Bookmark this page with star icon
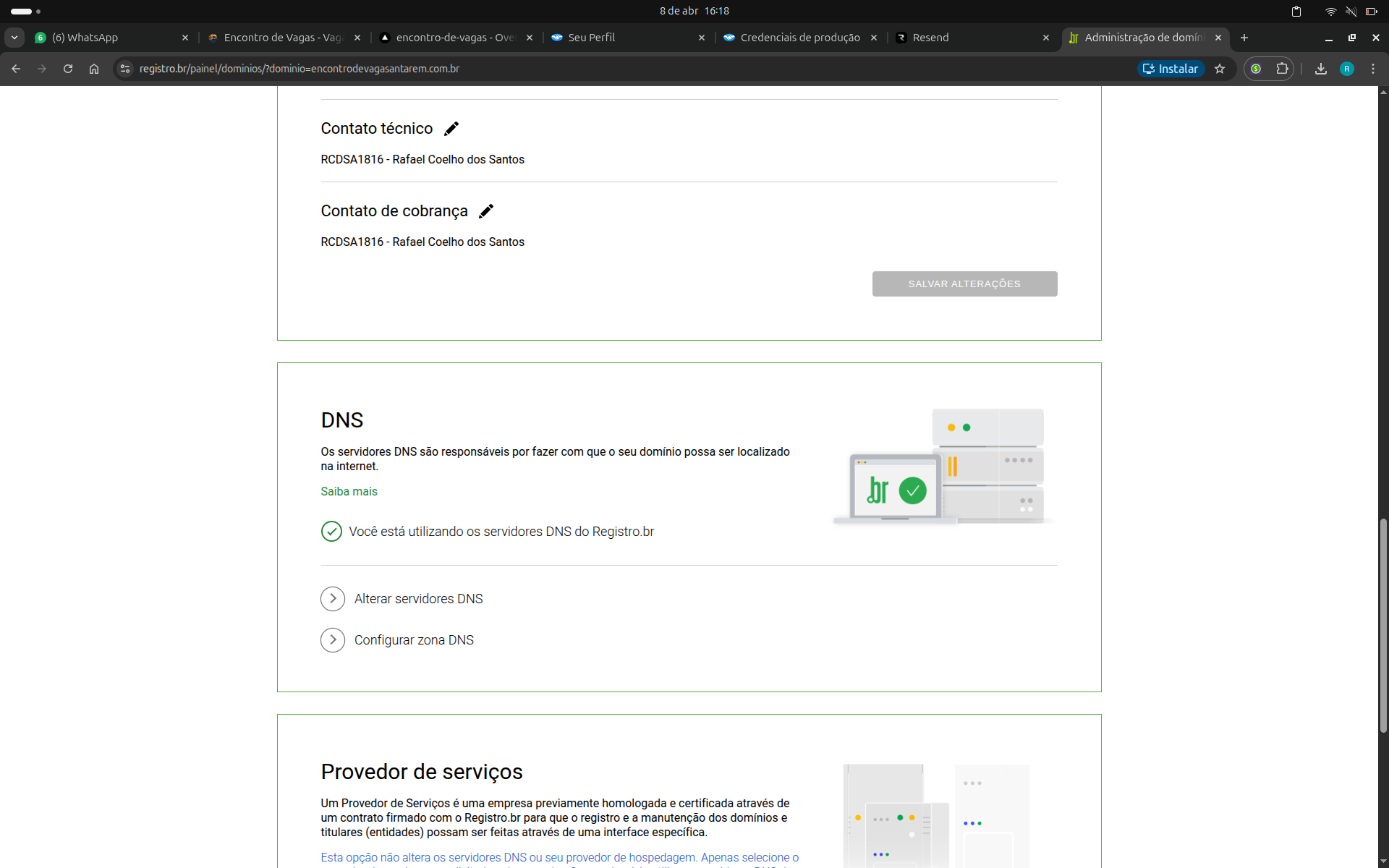Image resolution: width=1389 pixels, height=868 pixels. [1220, 69]
